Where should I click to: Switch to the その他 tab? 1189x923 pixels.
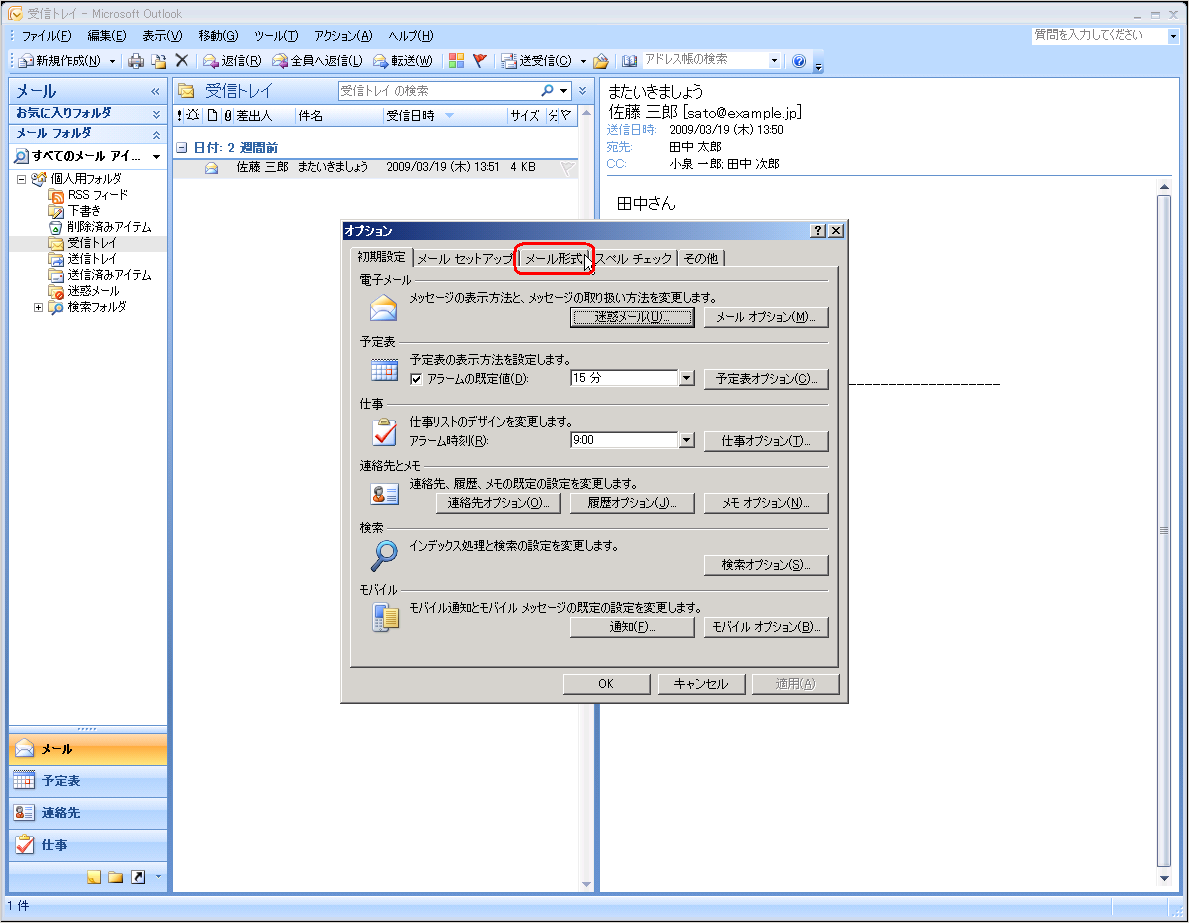coord(700,259)
